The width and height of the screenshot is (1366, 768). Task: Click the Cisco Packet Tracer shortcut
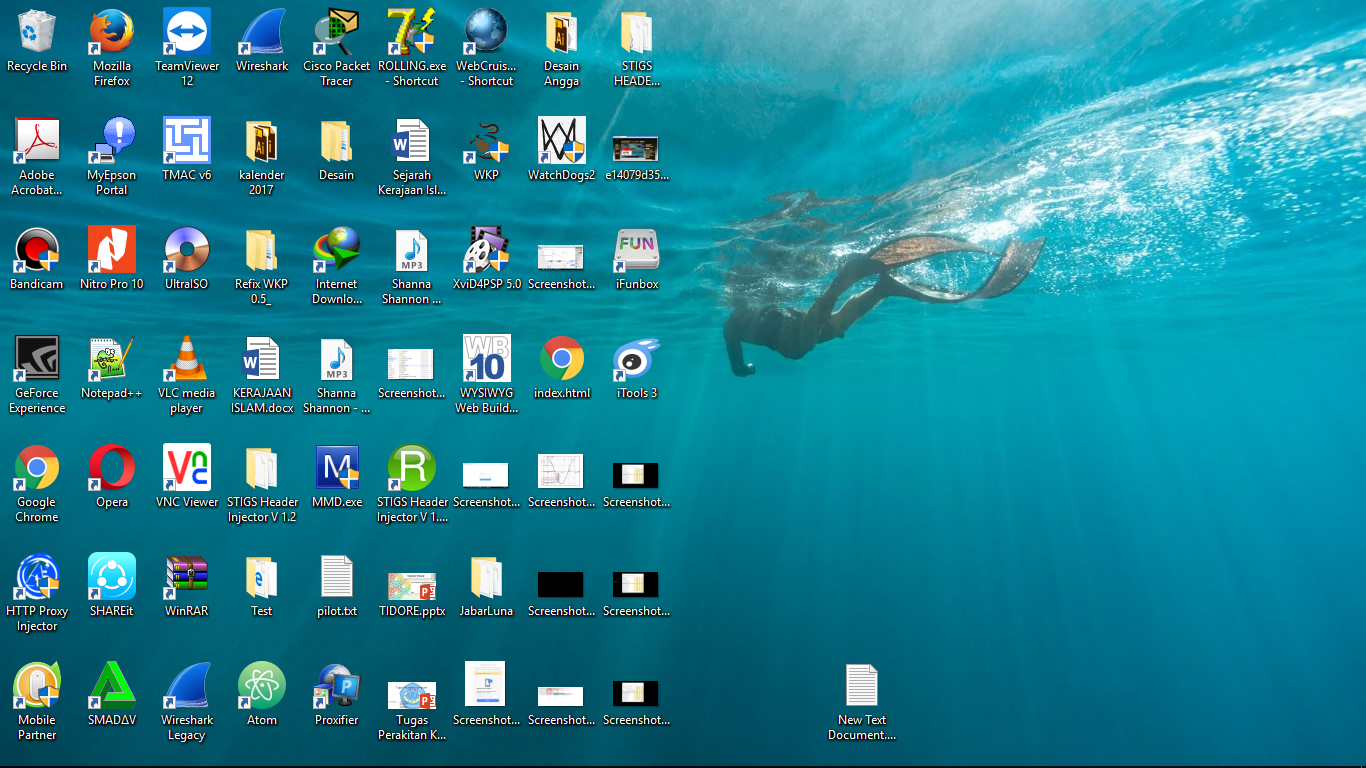point(337,32)
